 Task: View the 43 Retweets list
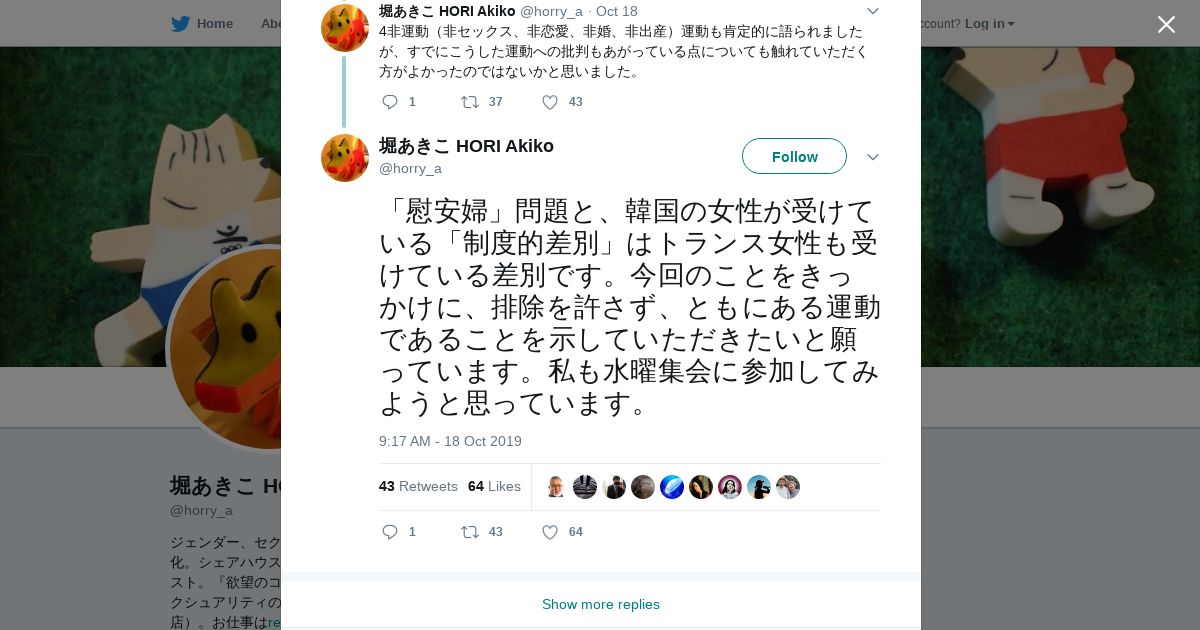click(418, 486)
